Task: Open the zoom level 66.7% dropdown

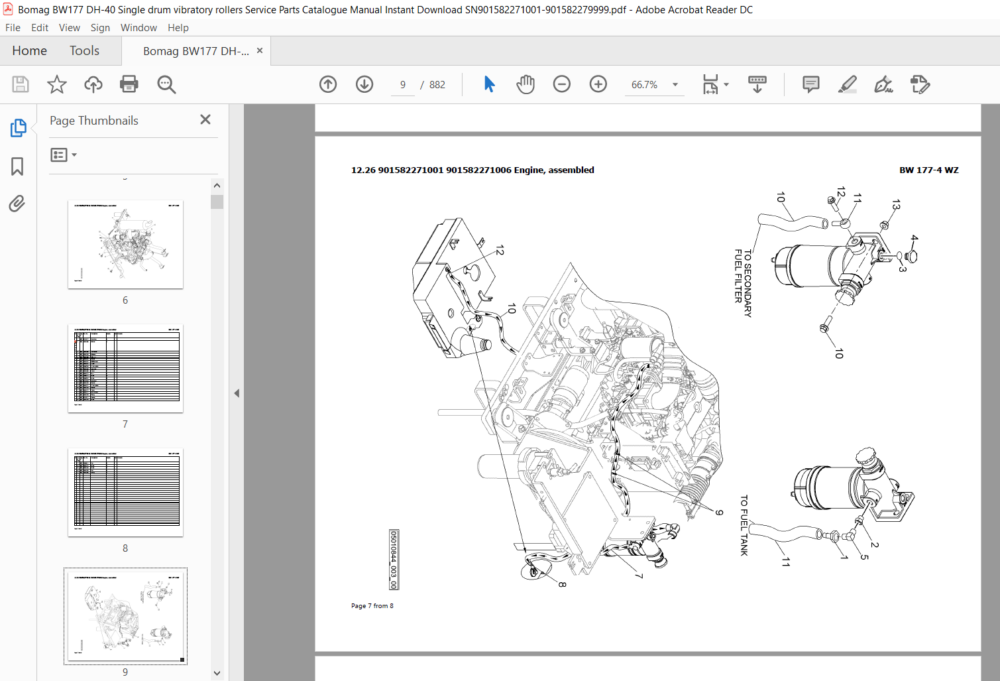Action: click(654, 84)
